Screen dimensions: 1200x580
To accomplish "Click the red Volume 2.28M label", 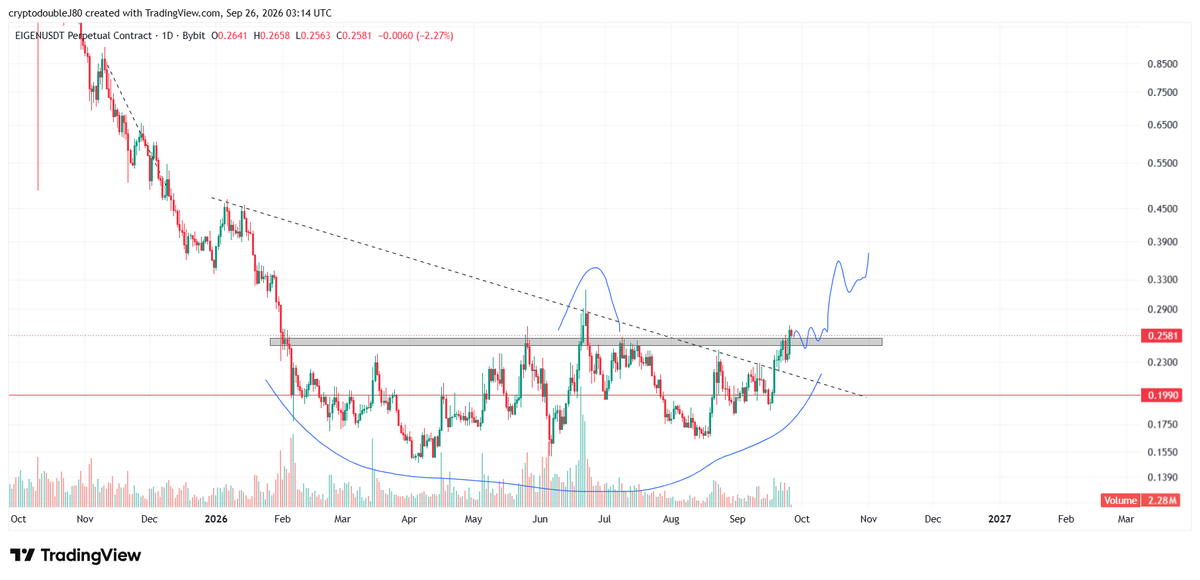I will click(x=1140, y=500).
